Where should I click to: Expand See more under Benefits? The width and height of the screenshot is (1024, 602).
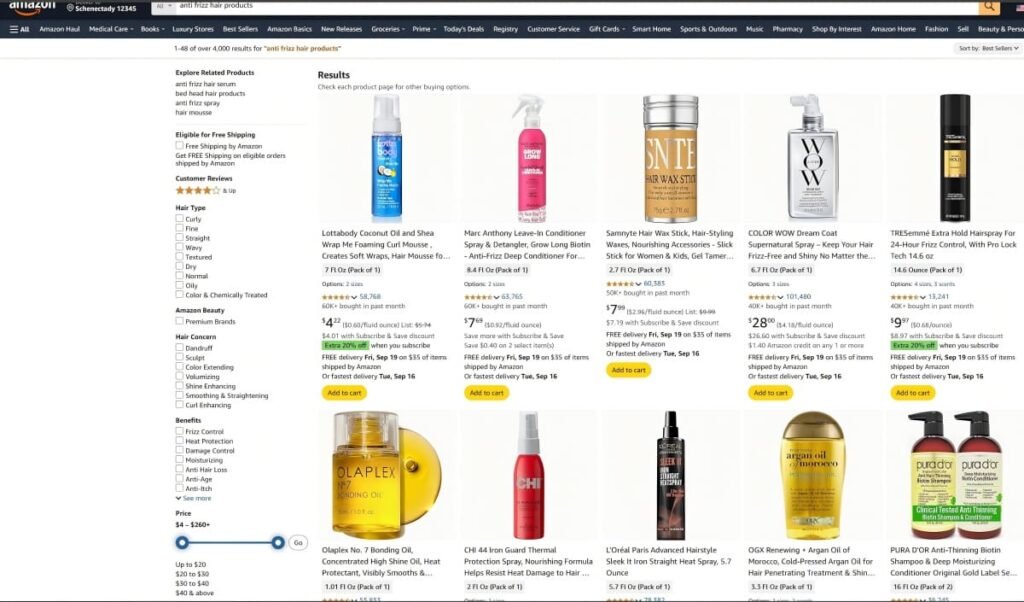click(x=193, y=498)
